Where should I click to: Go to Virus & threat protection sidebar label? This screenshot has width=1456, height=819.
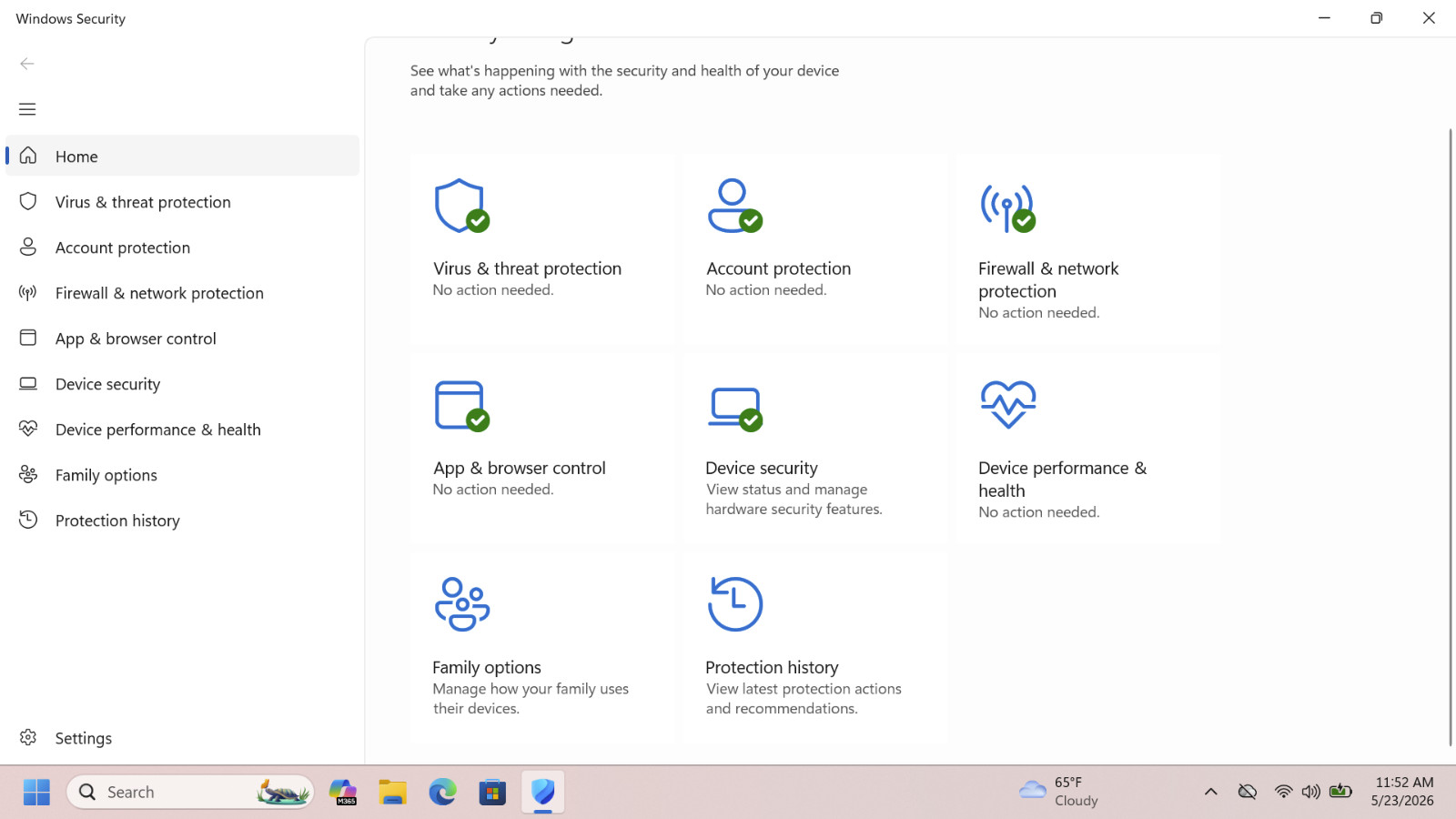pos(143,202)
